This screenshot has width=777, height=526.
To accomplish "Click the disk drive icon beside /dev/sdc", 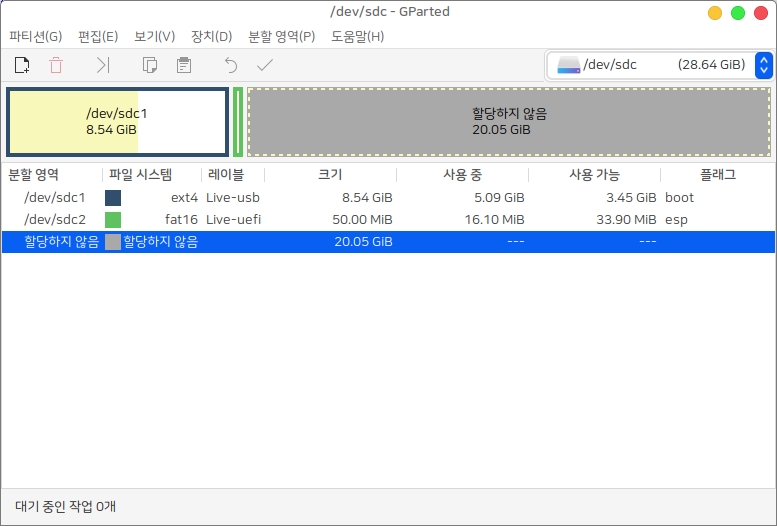I will (x=568, y=65).
